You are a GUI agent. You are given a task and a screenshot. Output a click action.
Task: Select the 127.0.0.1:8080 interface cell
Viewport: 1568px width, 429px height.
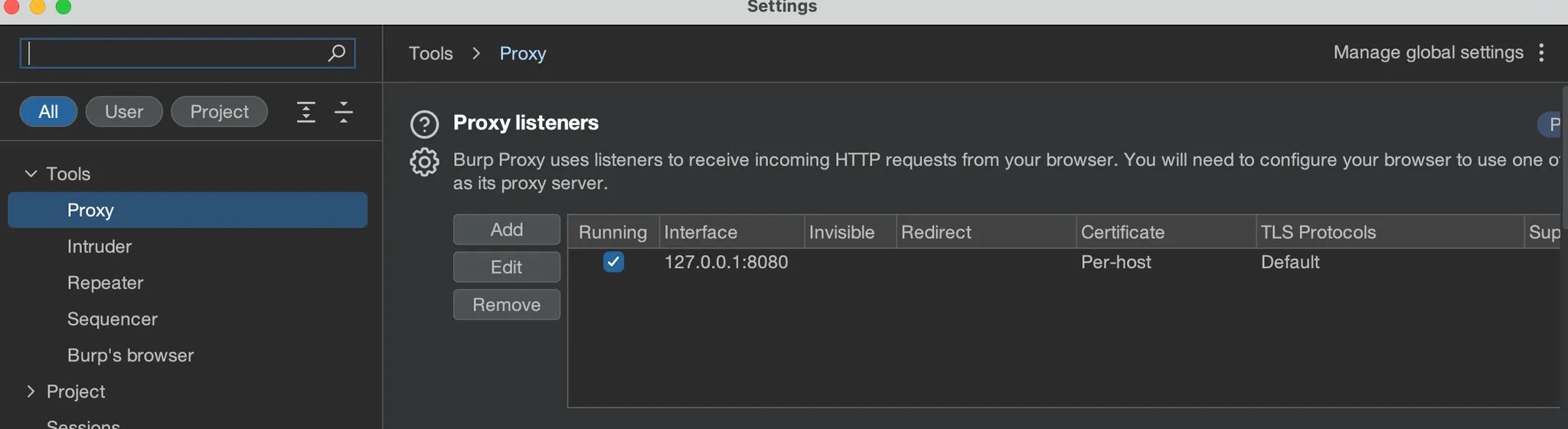[727, 262]
